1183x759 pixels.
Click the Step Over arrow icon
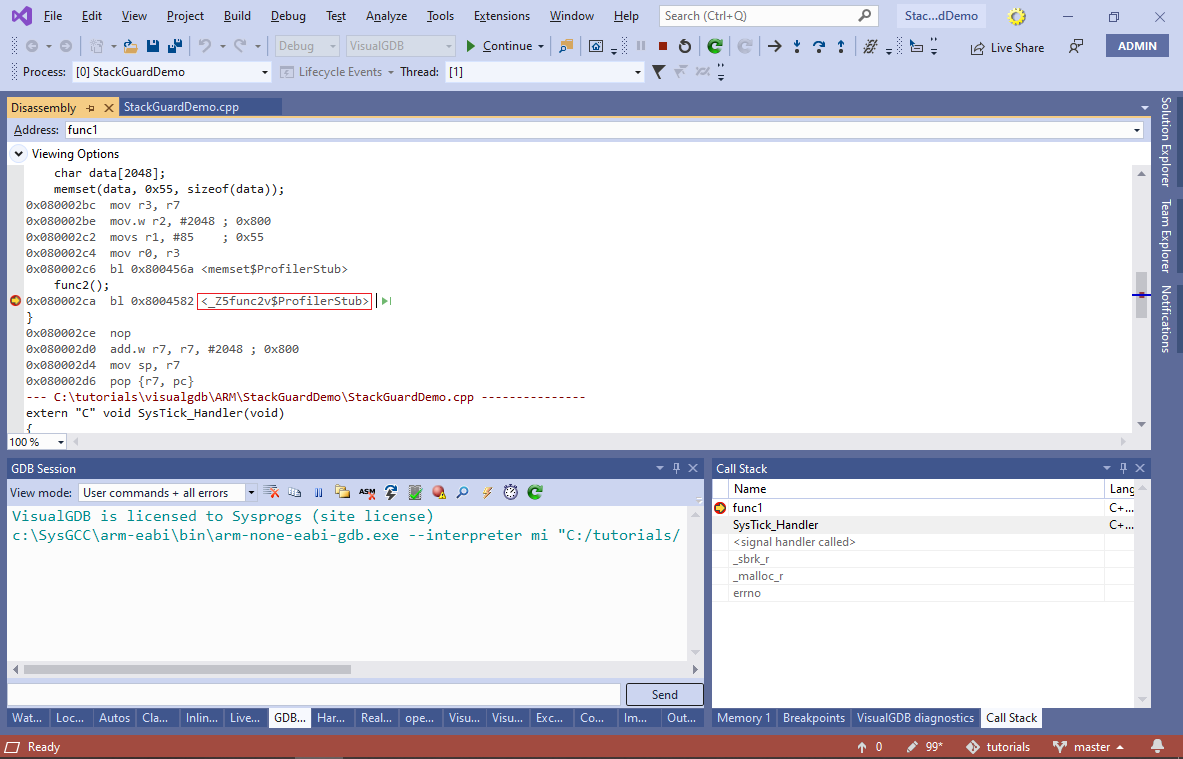click(819, 46)
